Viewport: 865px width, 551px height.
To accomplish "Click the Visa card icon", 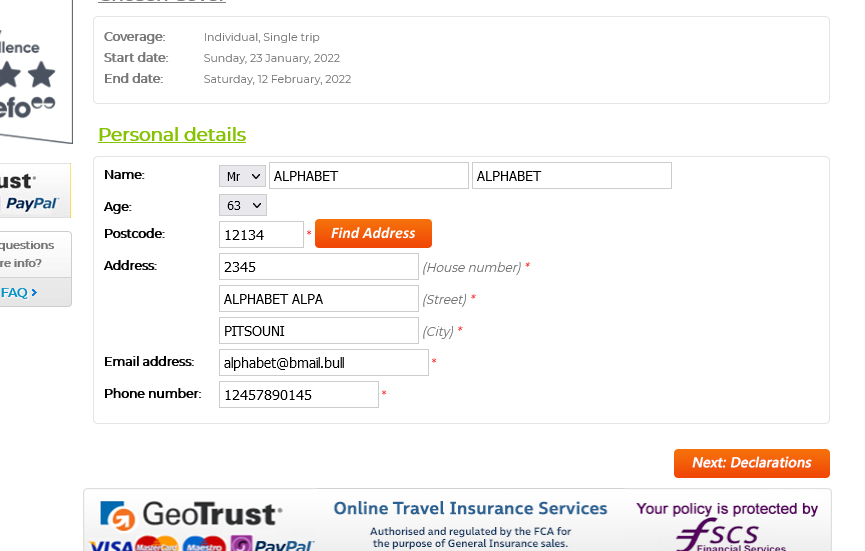I will [111, 545].
